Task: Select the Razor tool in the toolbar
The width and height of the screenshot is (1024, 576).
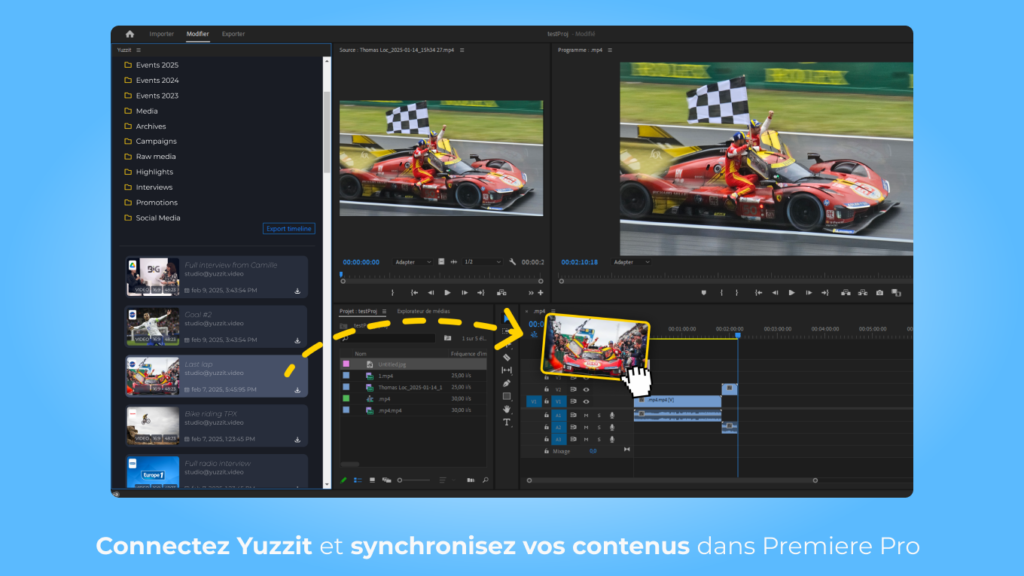Action: (x=507, y=357)
